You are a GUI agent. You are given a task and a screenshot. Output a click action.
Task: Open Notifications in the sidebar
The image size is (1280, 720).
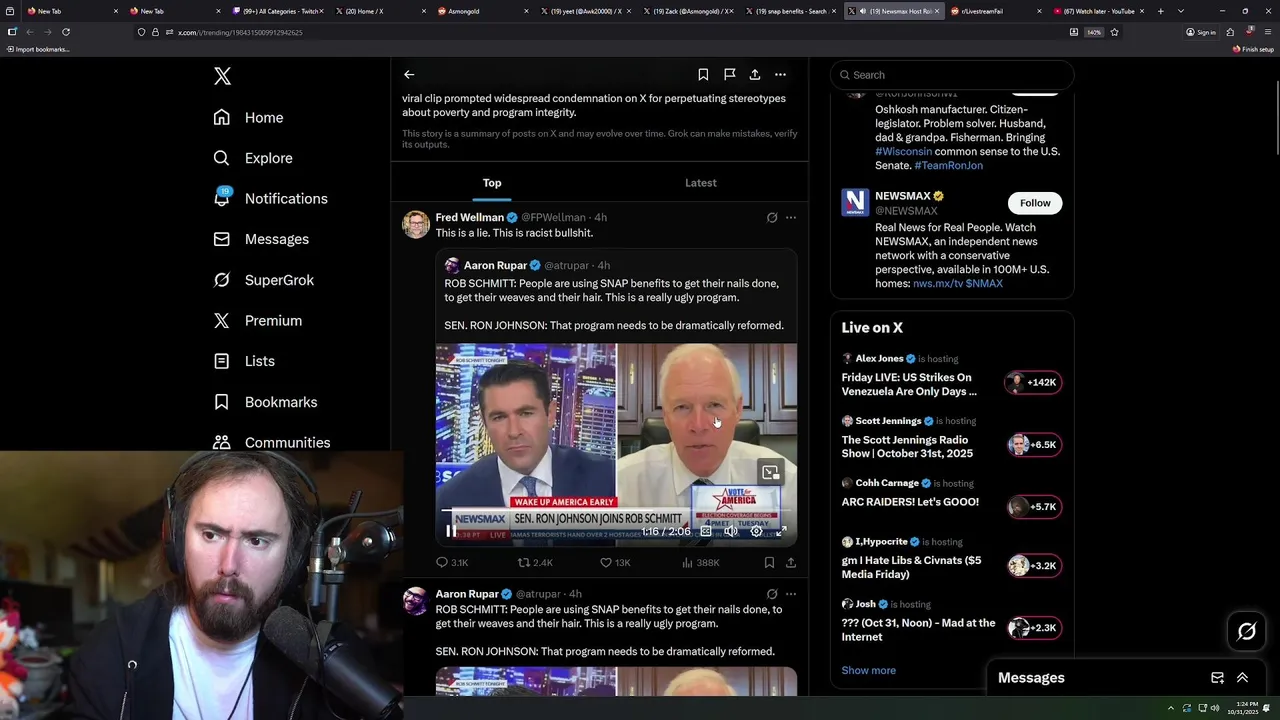pos(270,198)
